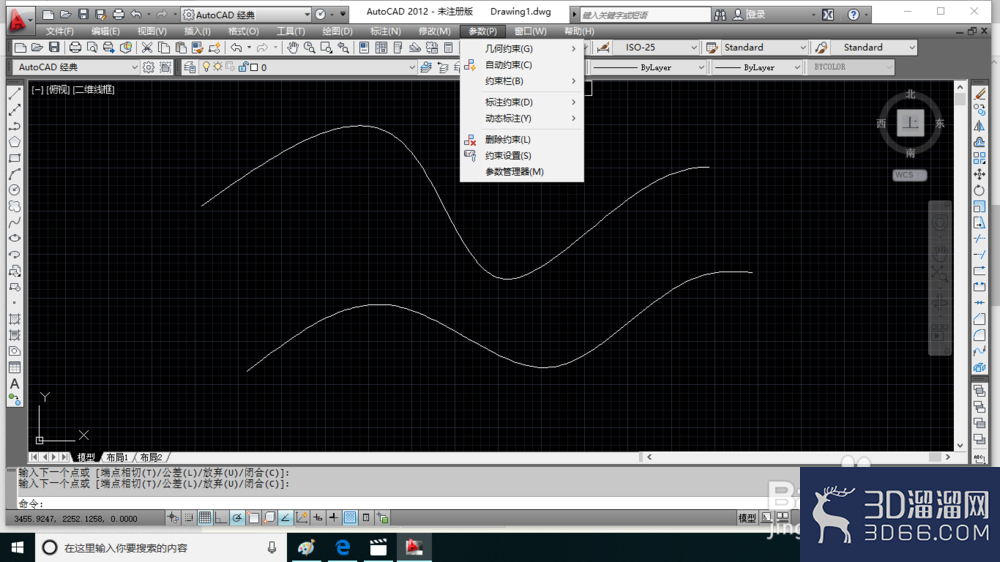Image resolution: width=1000 pixels, height=562 pixels.
Task: Toggle Grid Display in status bar
Action: pyautogui.click(x=205, y=518)
